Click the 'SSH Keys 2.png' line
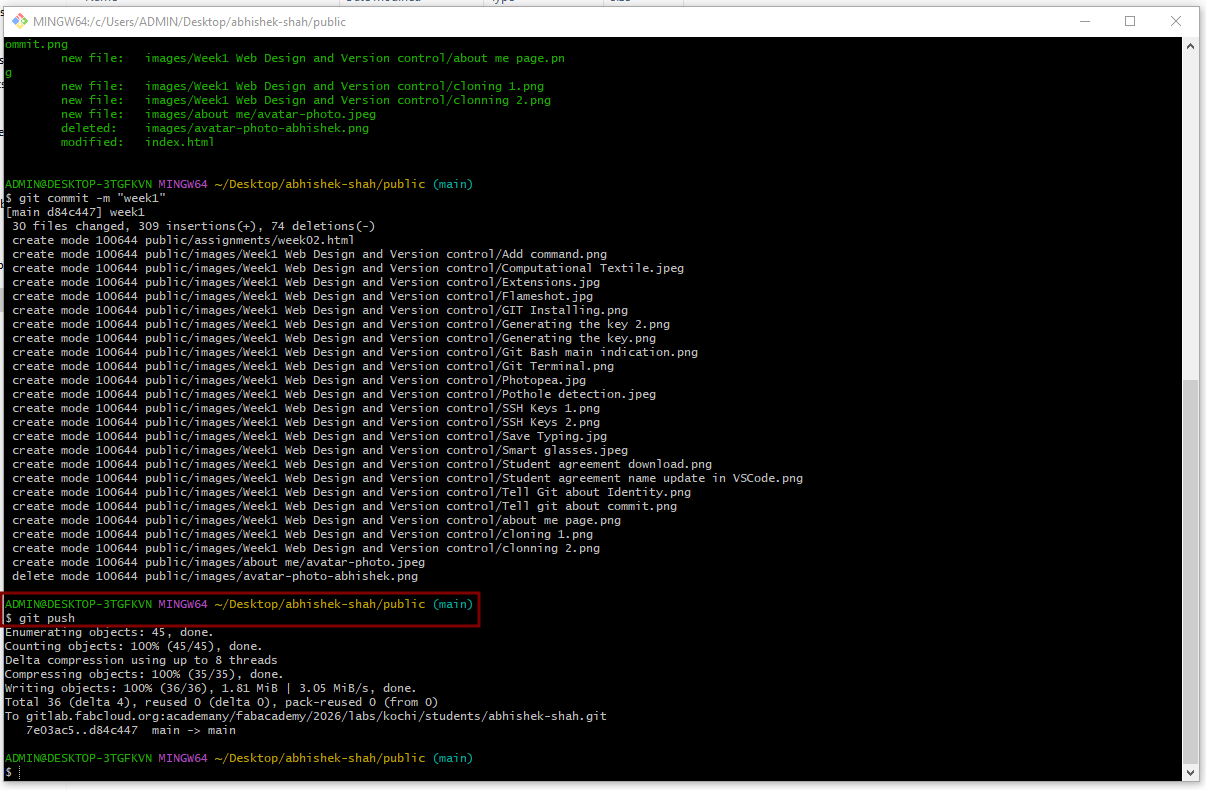Screen dimensions: 1206x790 coord(306,422)
